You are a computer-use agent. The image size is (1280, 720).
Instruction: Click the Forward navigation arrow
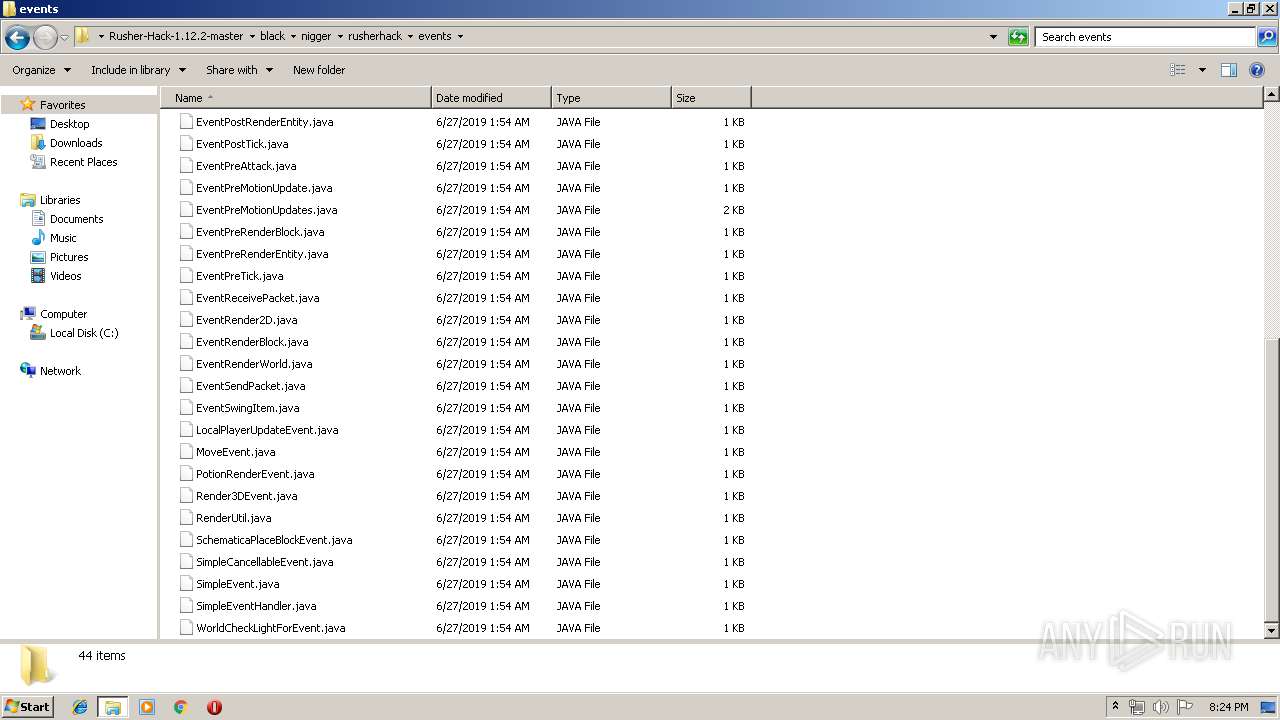pyautogui.click(x=45, y=37)
